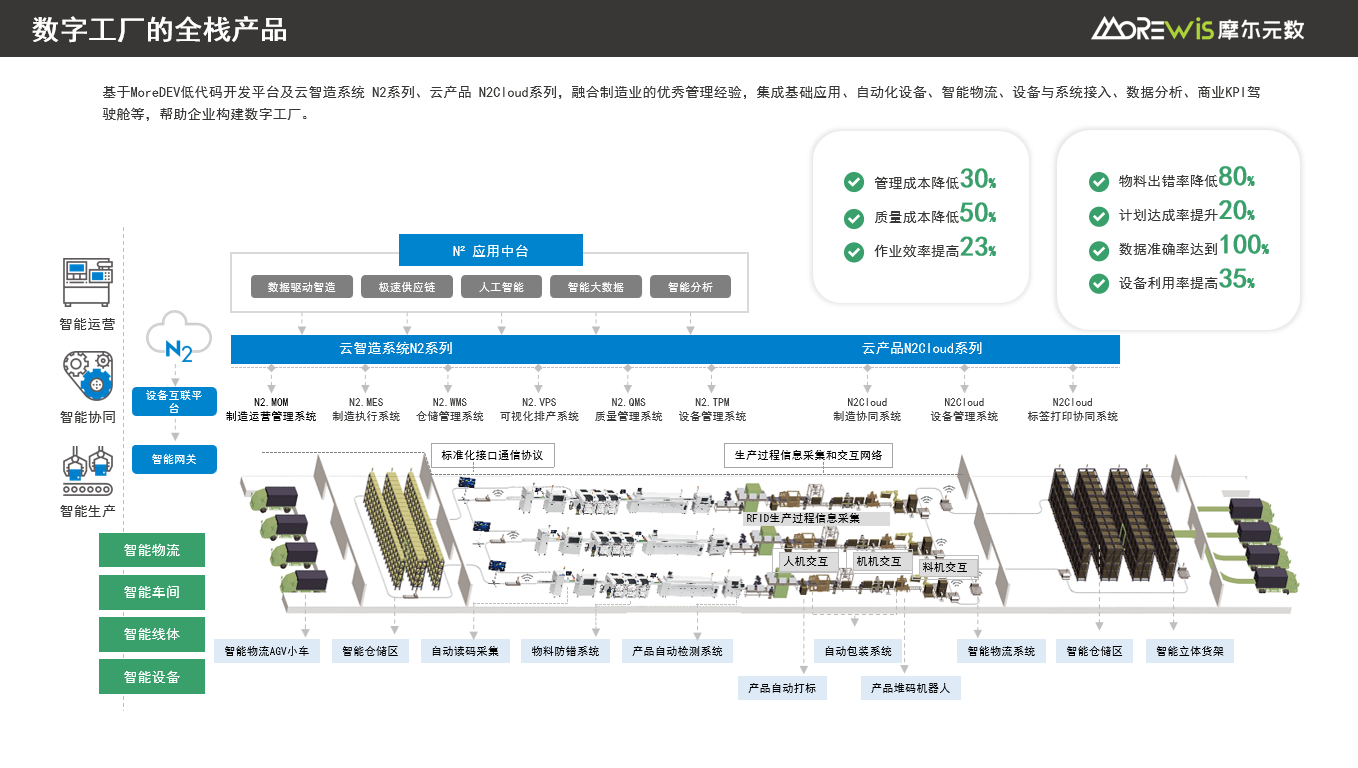Click the MoreWis 摩尔元数 logo
The height and width of the screenshot is (768, 1358).
tap(1197, 28)
